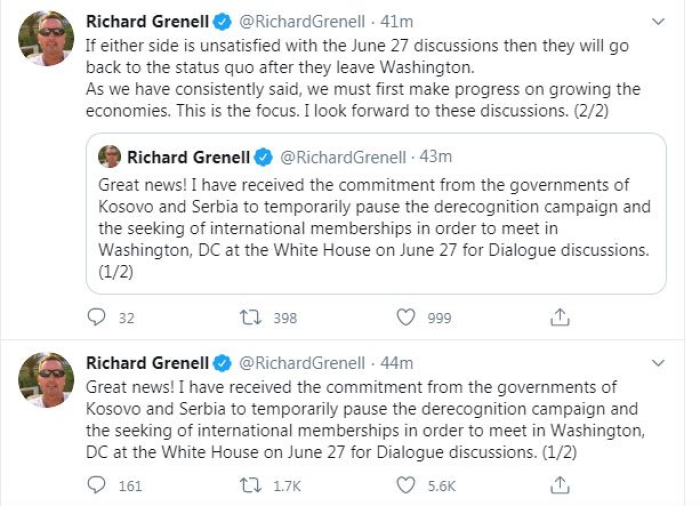Screen dimensions: 700x506
Task: Open the Richard Grenell name on the top tweet
Action: tap(147, 21)
